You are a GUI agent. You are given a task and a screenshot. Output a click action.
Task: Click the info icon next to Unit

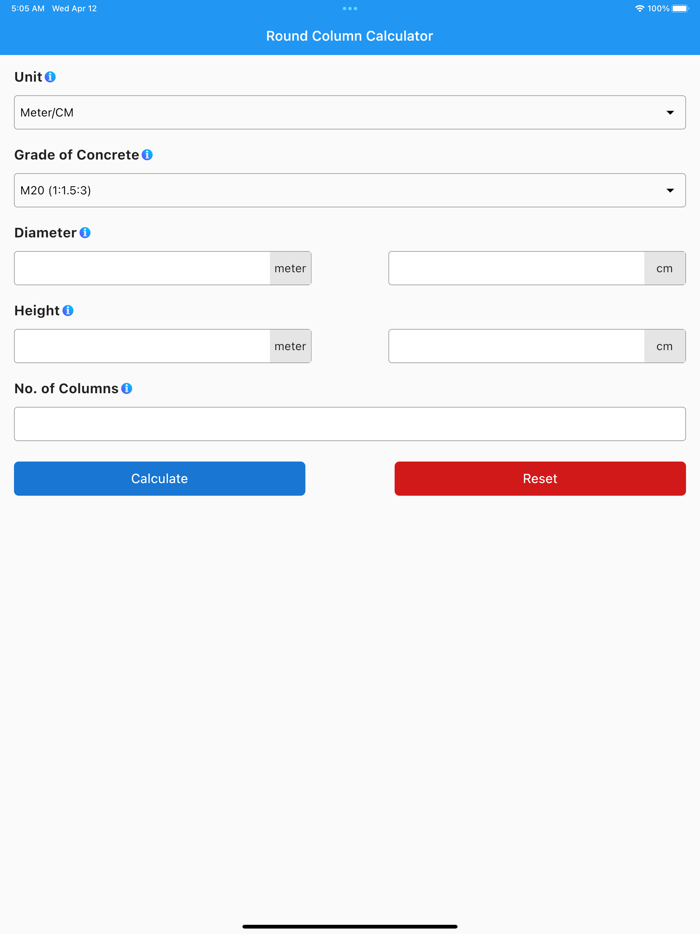point(50,76)
